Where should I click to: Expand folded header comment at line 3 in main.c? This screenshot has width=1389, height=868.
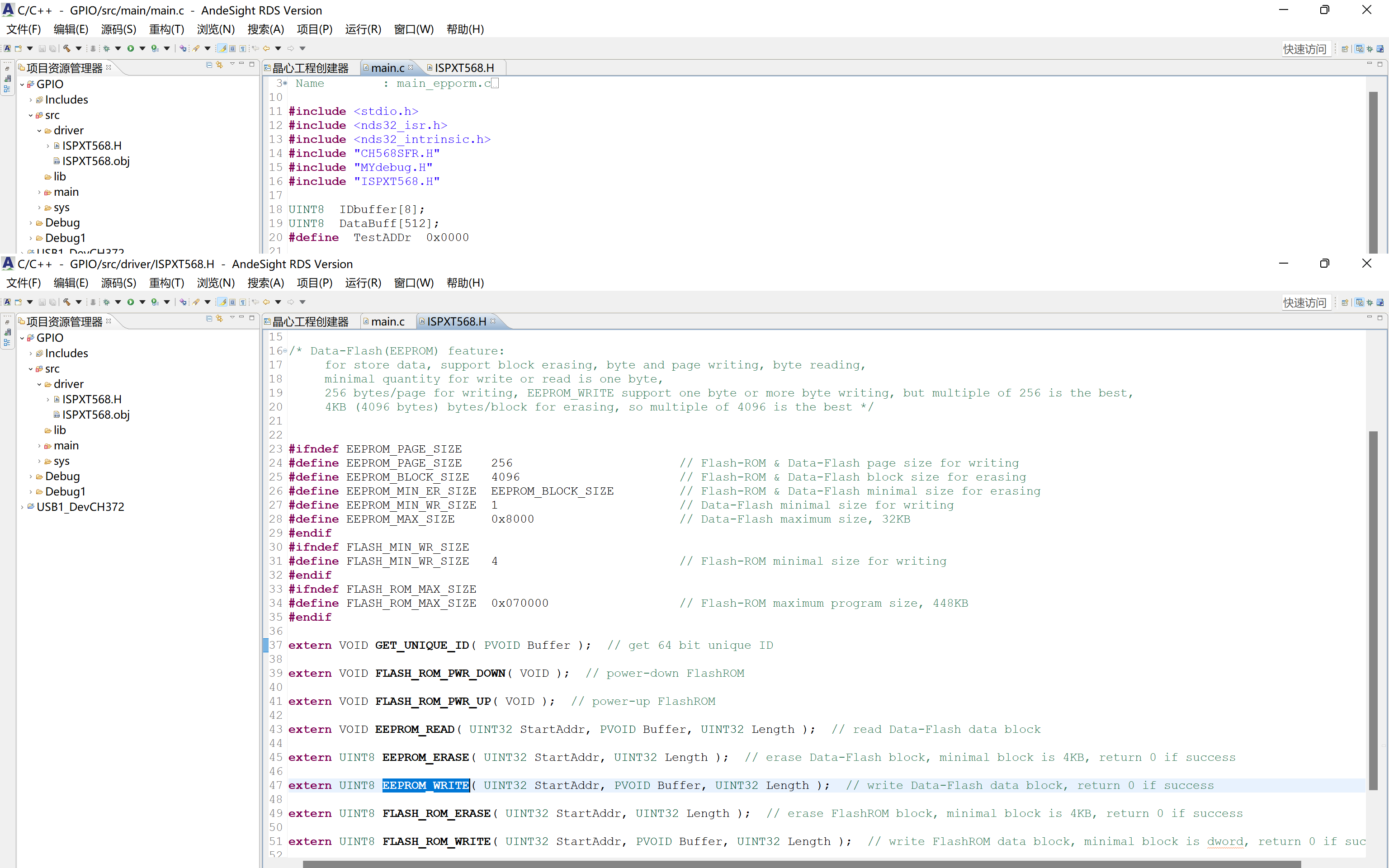pyautogui.click(x=285, y=83)
